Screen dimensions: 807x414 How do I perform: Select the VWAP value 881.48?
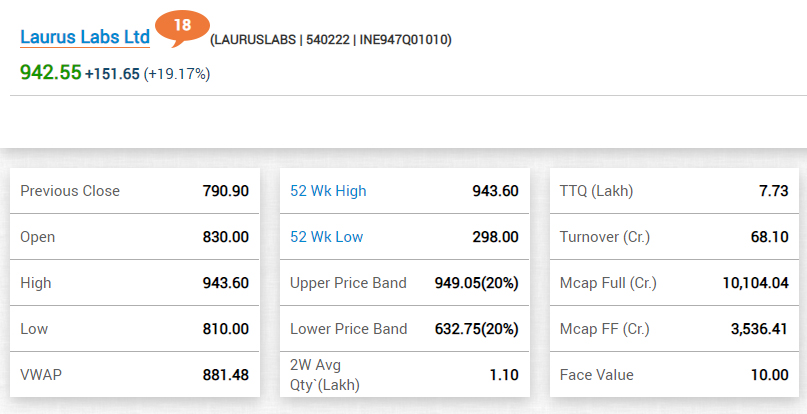(x=225, y=375)
